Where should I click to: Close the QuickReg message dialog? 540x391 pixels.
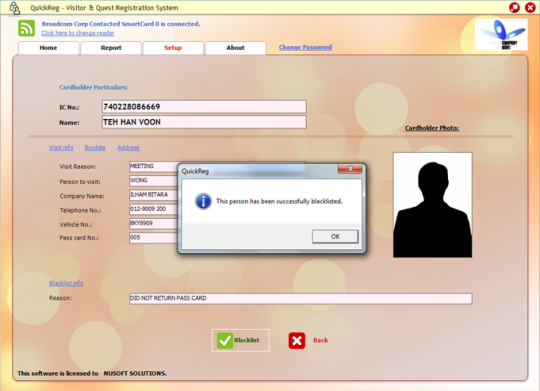350,169
